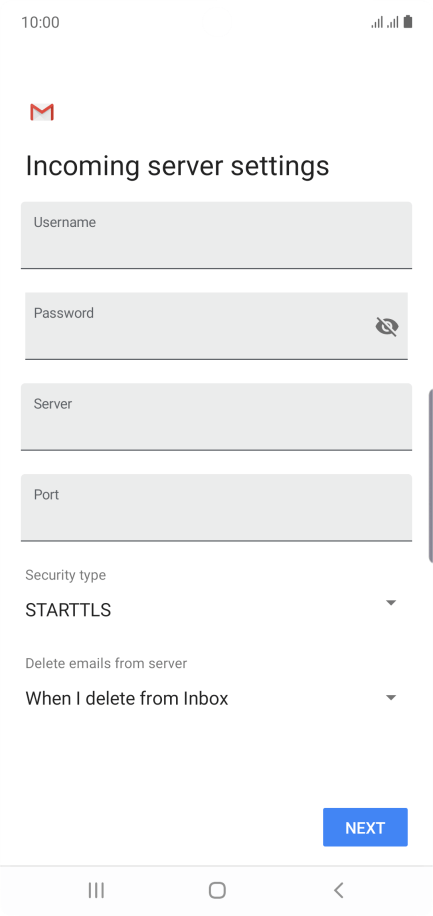
Task: Click the Gmail logo icon
Action: (42, 112)
